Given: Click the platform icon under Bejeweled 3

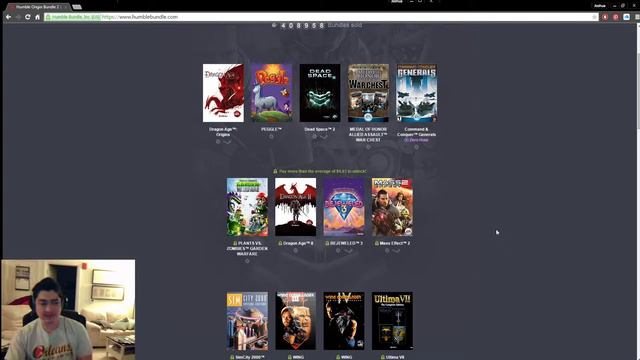Looking at the screenshot, I should (x=338, y=250).
